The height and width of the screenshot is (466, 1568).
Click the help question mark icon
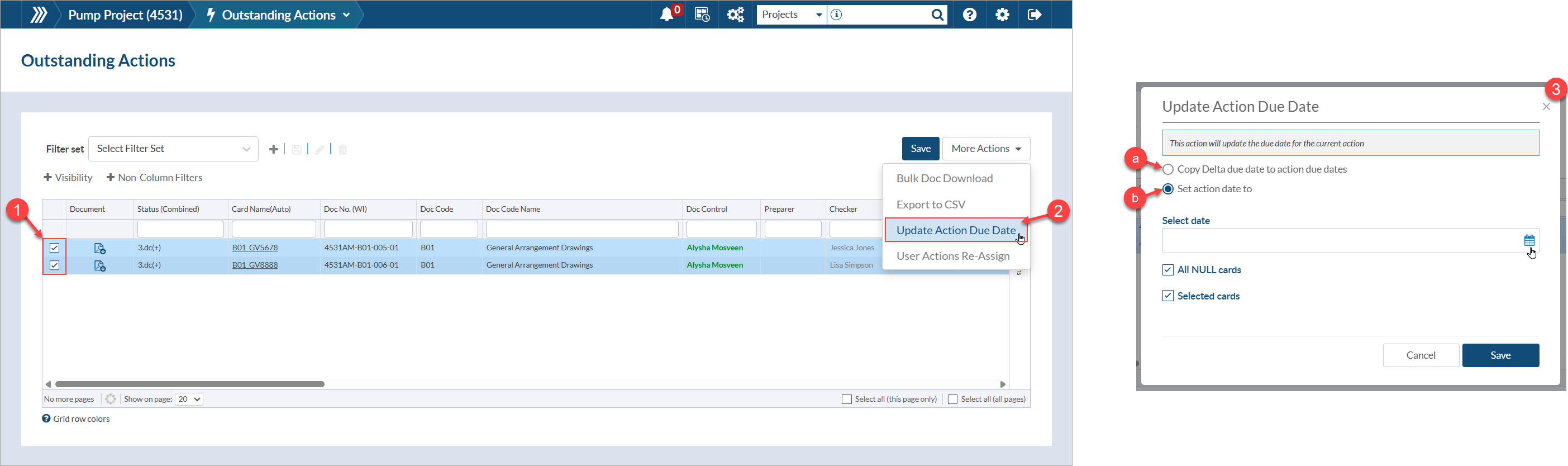point(969,15)
